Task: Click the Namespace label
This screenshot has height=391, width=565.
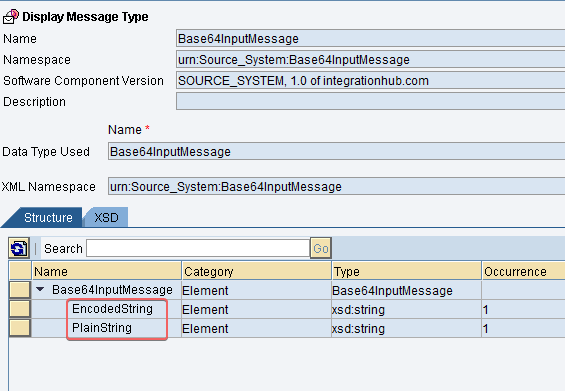Action: pyautogui.click(x=37, y=60)
